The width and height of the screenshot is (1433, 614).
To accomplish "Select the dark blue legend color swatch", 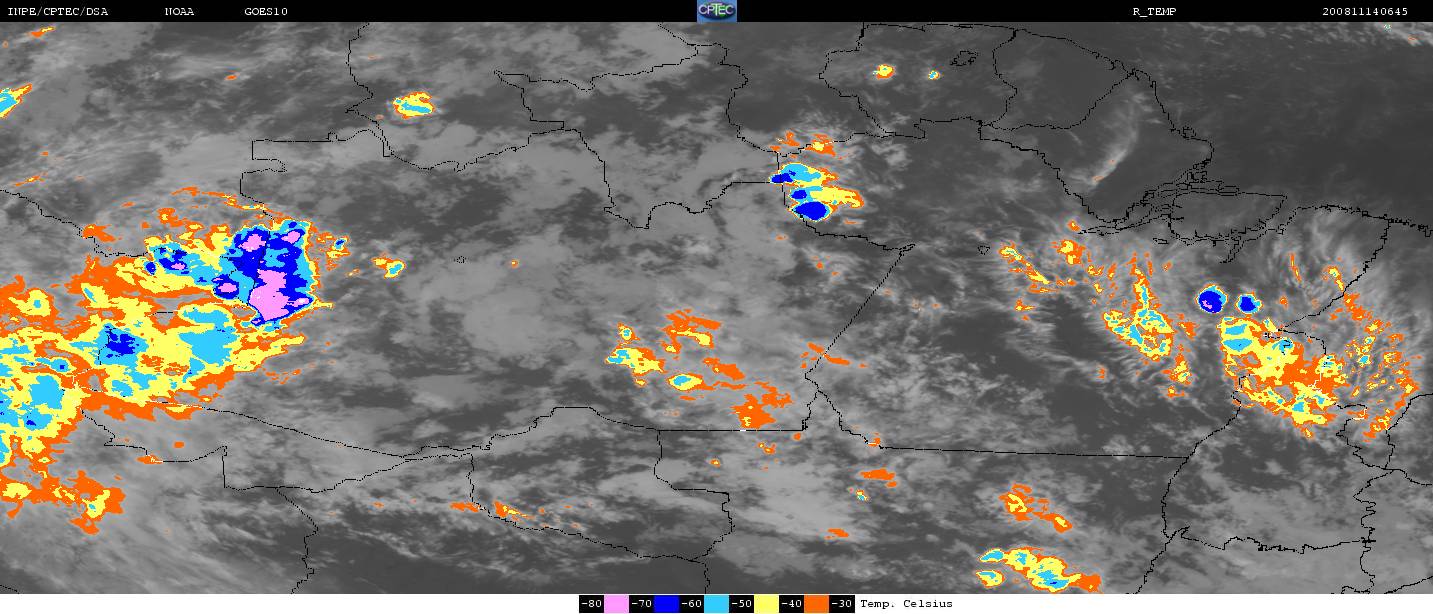I will coord(666,604).
